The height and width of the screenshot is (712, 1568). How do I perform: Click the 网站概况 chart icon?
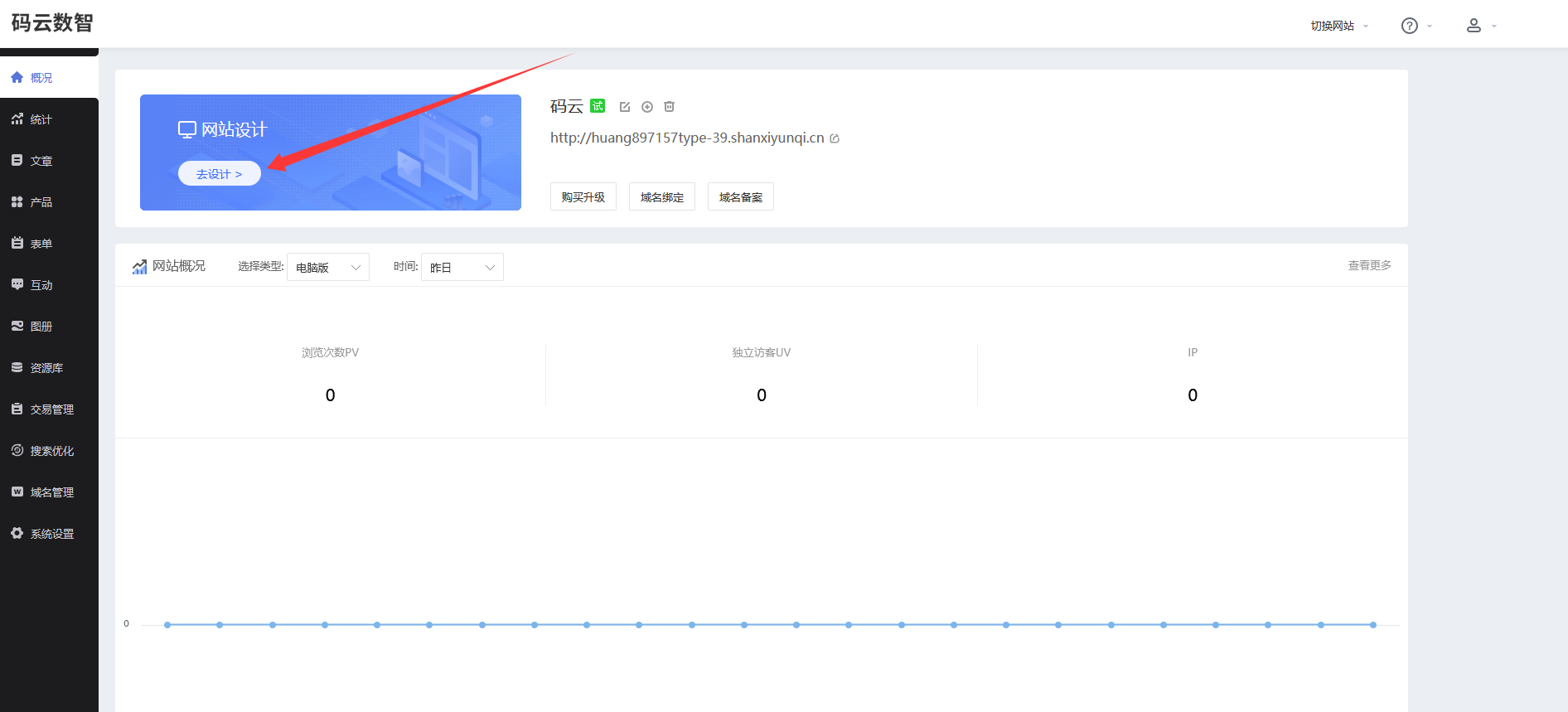click(x=139, y=267)
